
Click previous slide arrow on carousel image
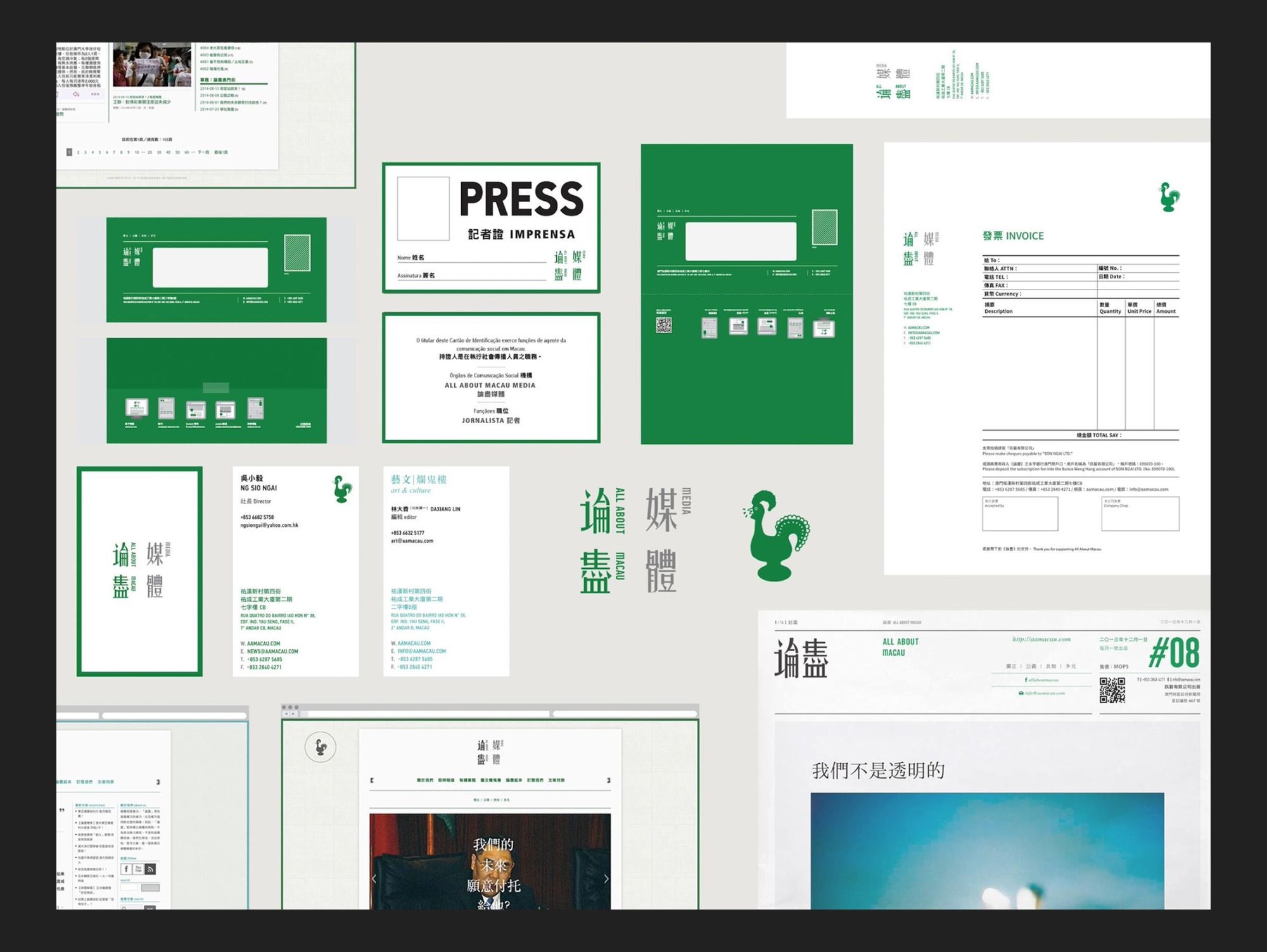point(374,879)
